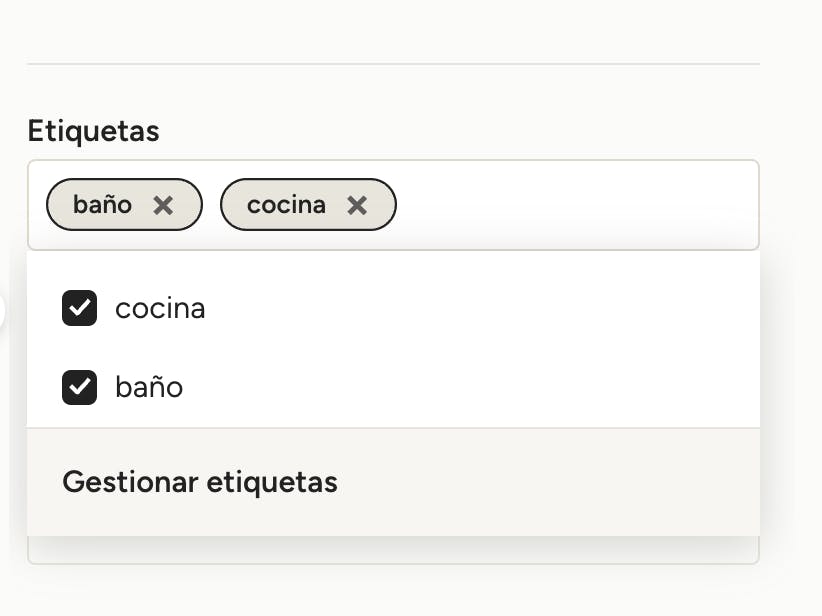Image resolution: width=822 pixels, height=616 pixels.
Task: Select the cocina chip label text
Action: tap(286, 204)
